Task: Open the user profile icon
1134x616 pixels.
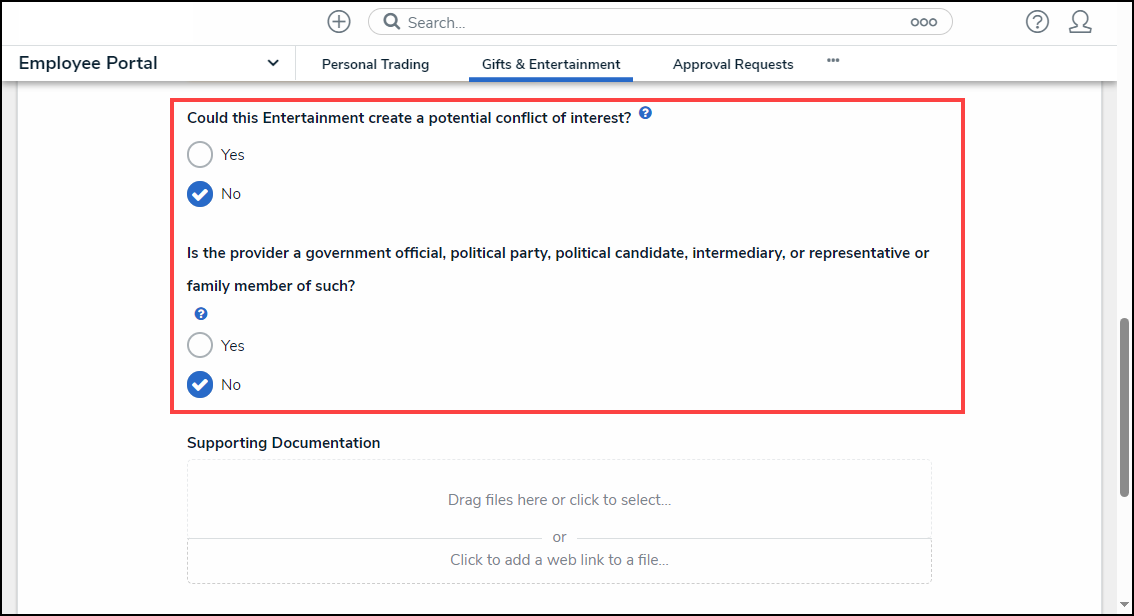Action: (x=1080, y=22)
